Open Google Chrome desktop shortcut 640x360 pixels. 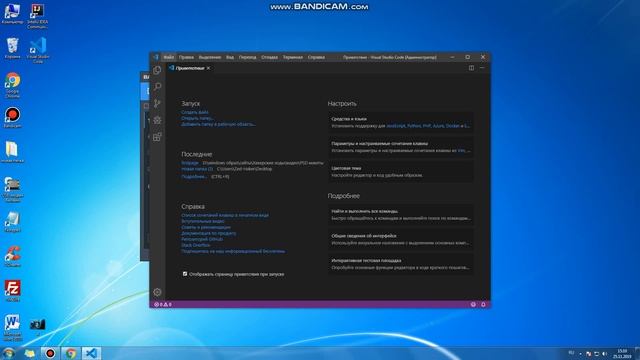pos(12,85)
